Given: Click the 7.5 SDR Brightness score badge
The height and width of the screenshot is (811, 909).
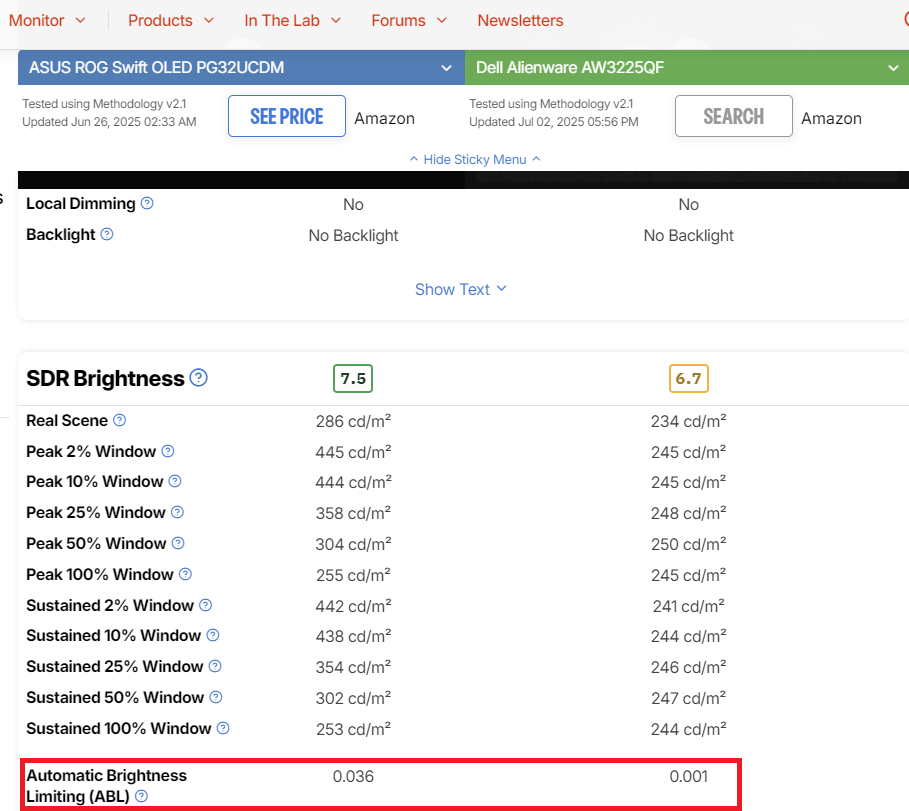Looking at the screenshot, I should click(353, 379).
